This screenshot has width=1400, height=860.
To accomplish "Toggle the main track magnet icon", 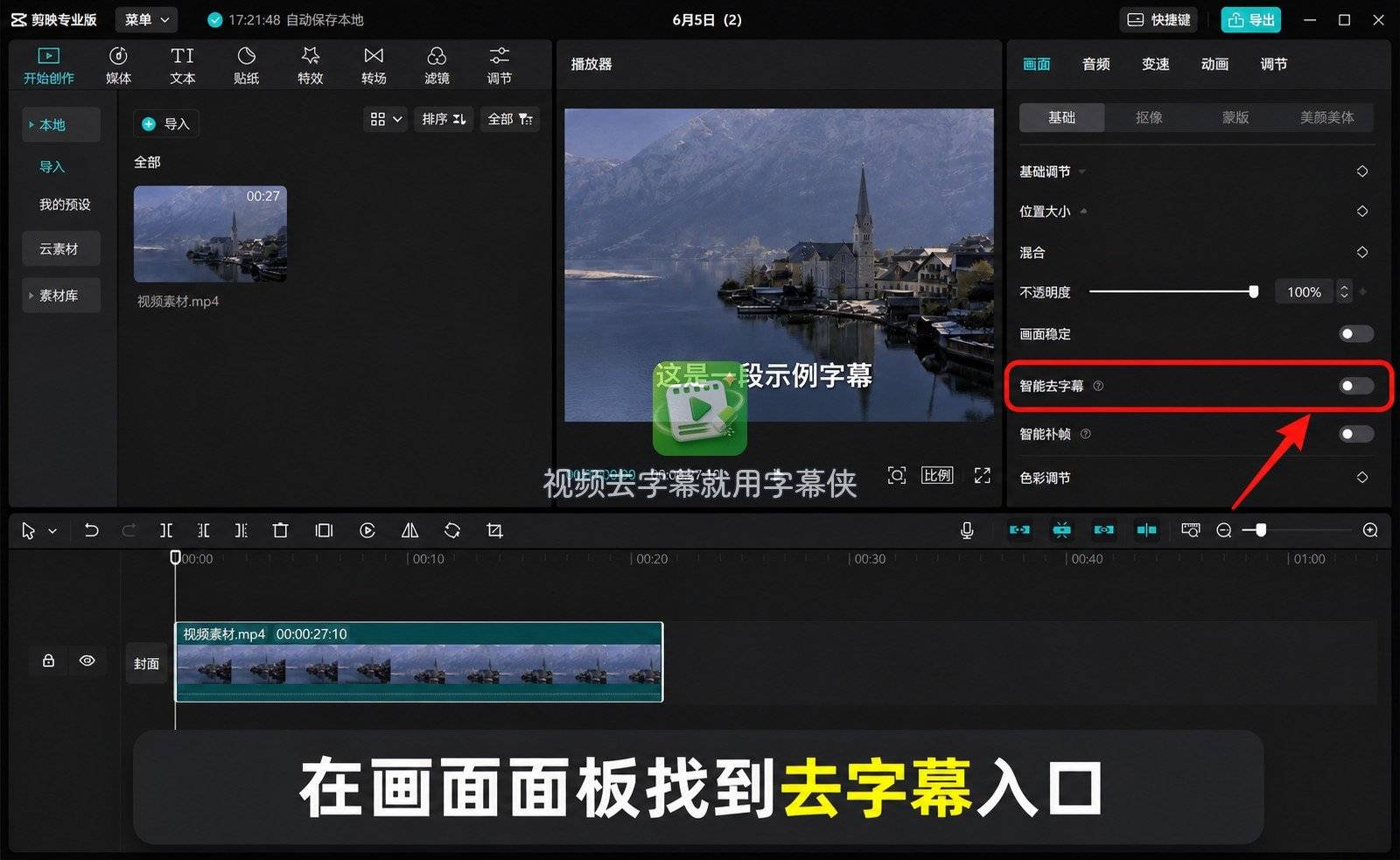I will (x=1019, y=530).
